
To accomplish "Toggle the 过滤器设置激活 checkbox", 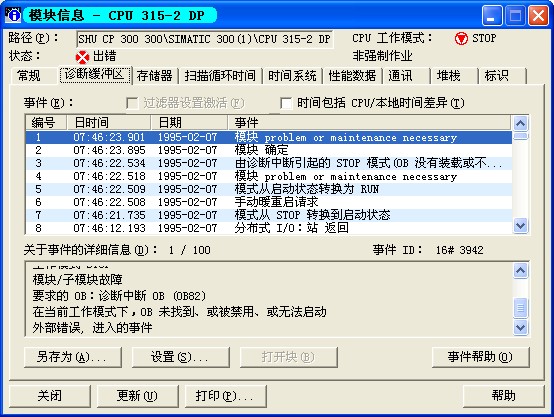I will tap(132, 103).
